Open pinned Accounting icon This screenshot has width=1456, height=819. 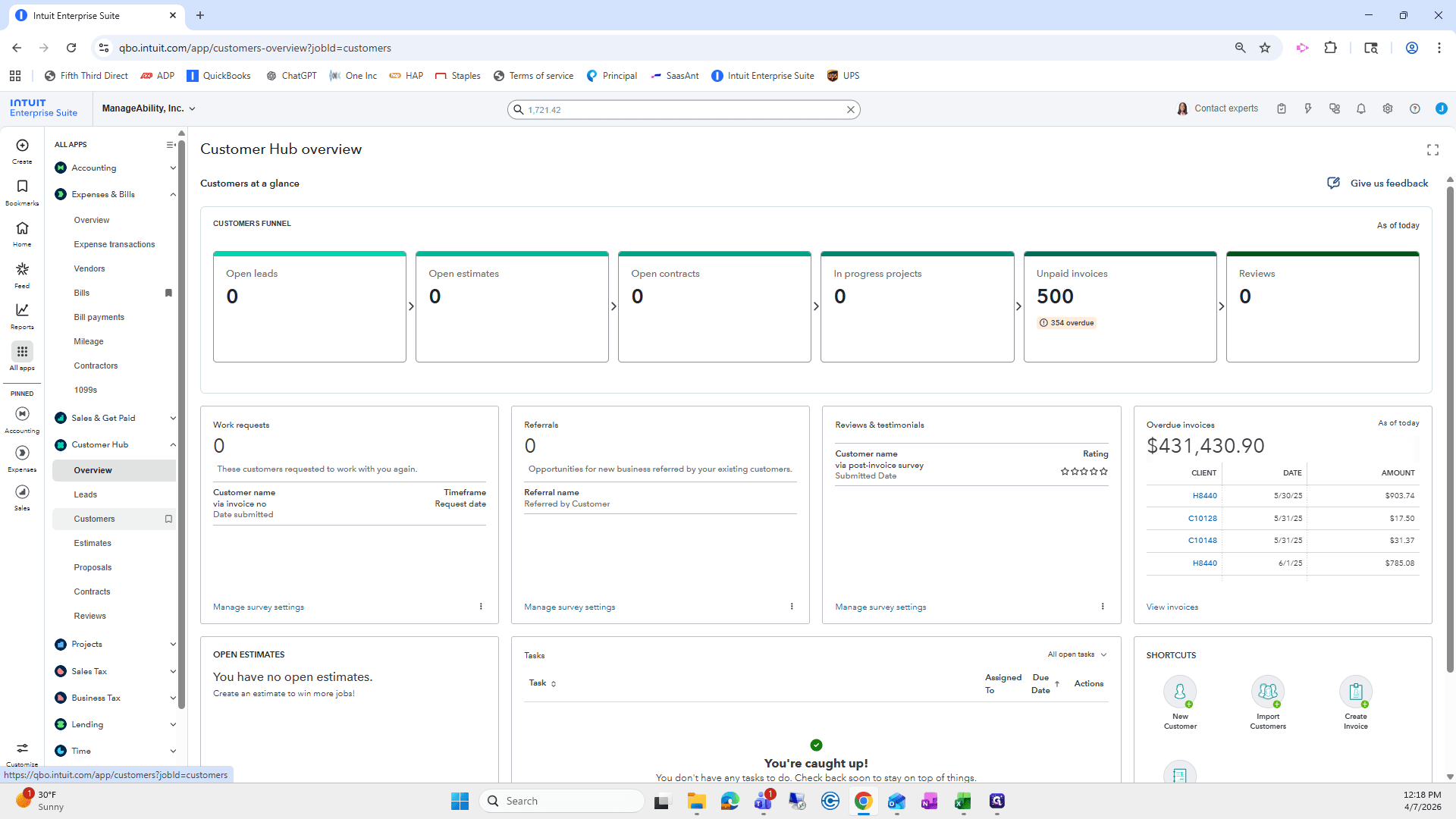pos(22,414)
